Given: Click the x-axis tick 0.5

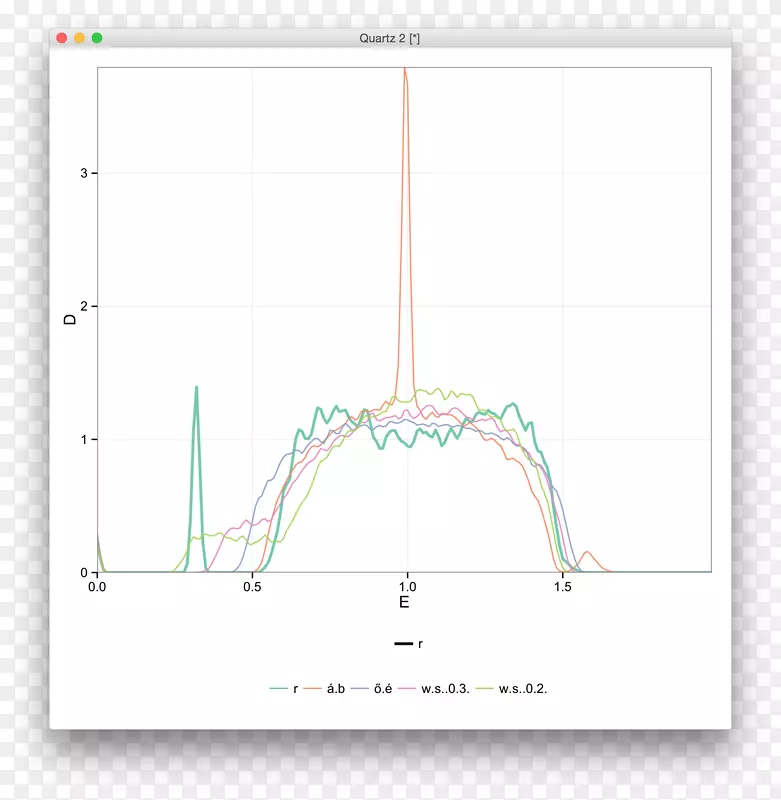Looking at the screenshot, I should [x=252, y=587].
